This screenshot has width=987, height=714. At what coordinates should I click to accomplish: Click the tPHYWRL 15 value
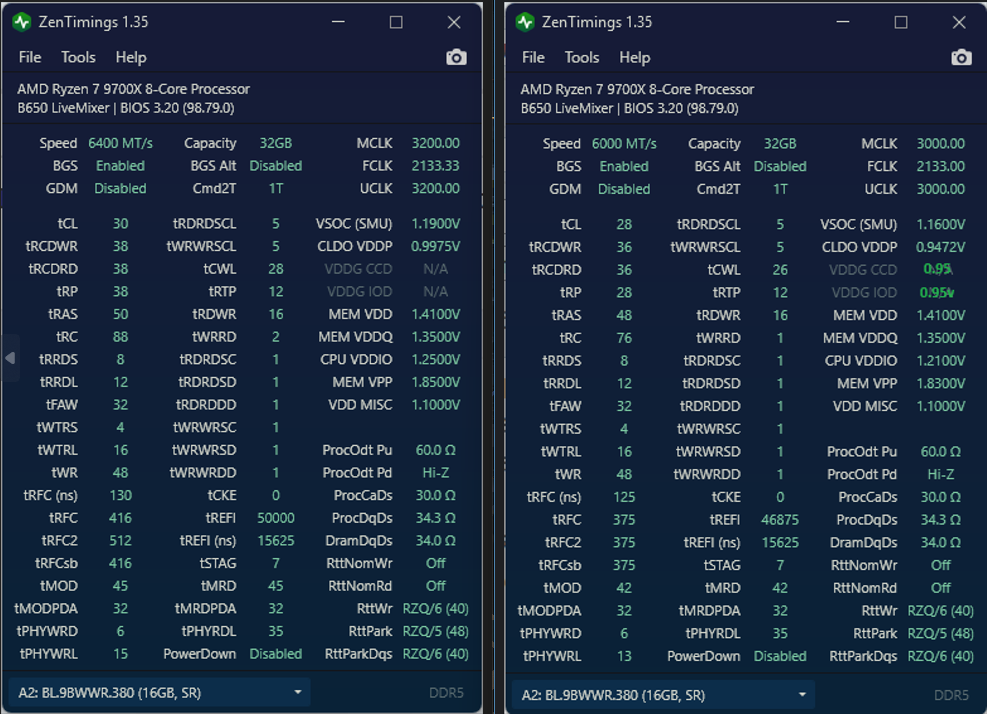click(x=120, y=654)
